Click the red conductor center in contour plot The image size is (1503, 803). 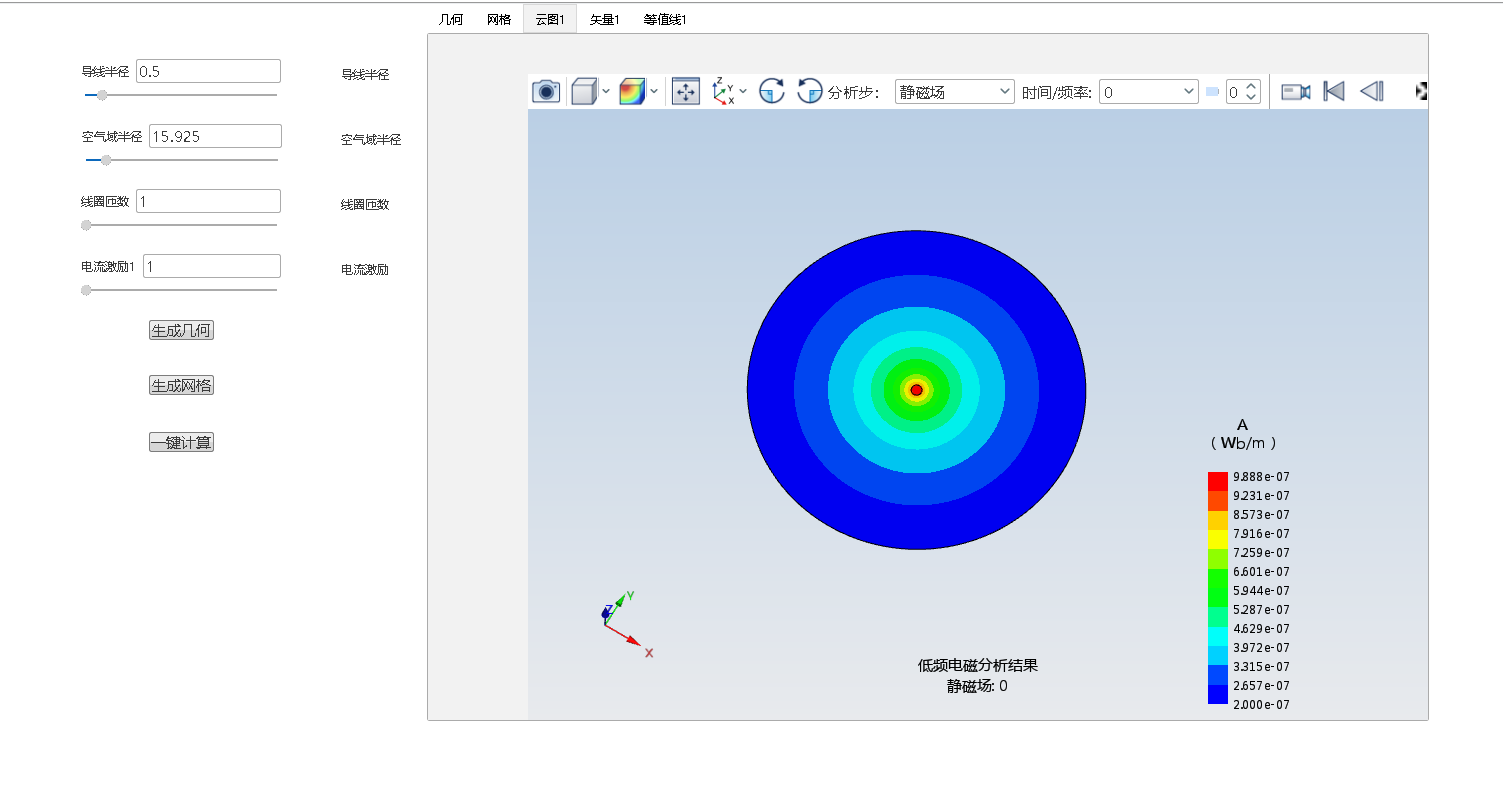coord(916,390)
